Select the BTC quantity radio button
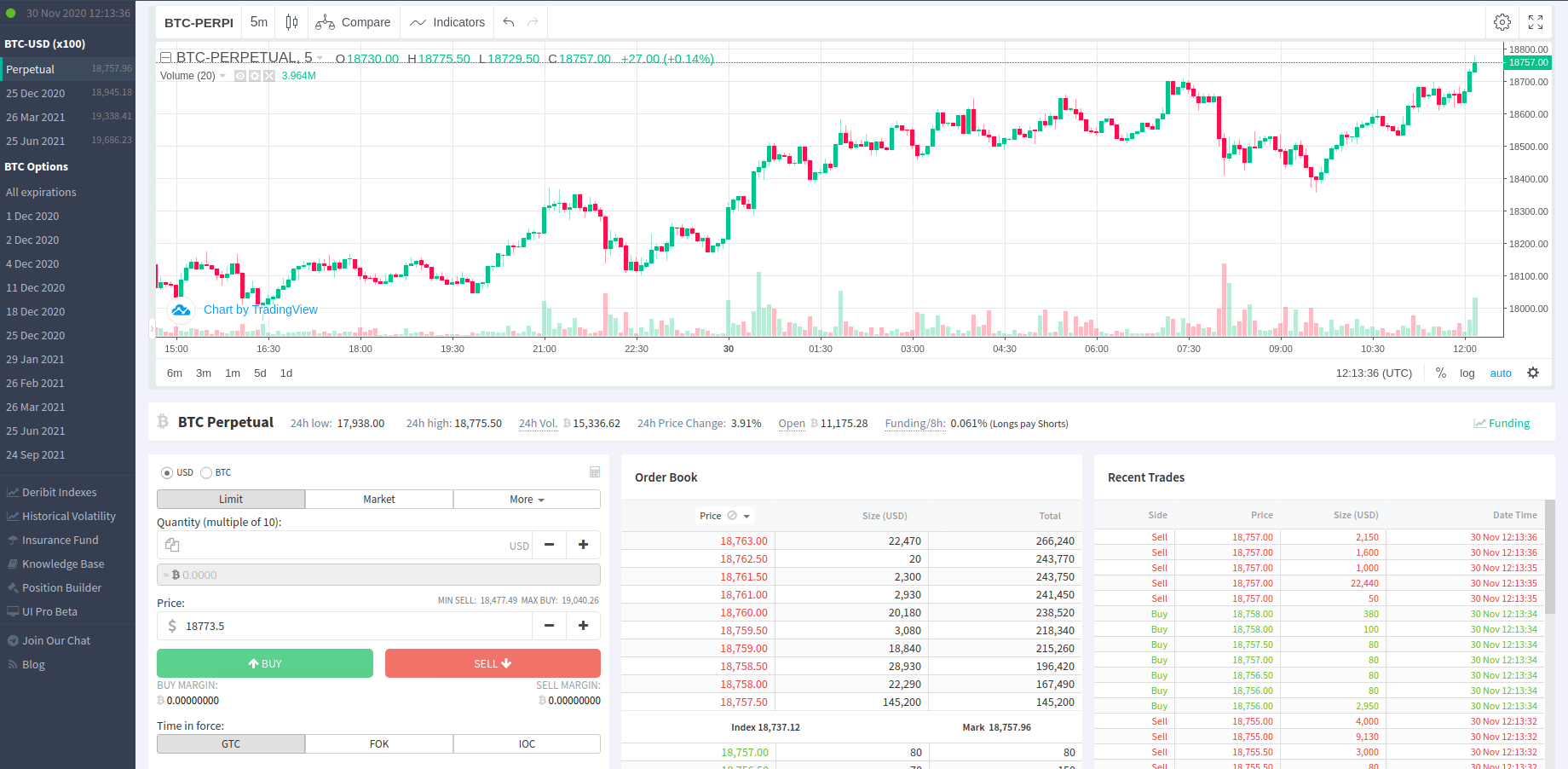 206,473
